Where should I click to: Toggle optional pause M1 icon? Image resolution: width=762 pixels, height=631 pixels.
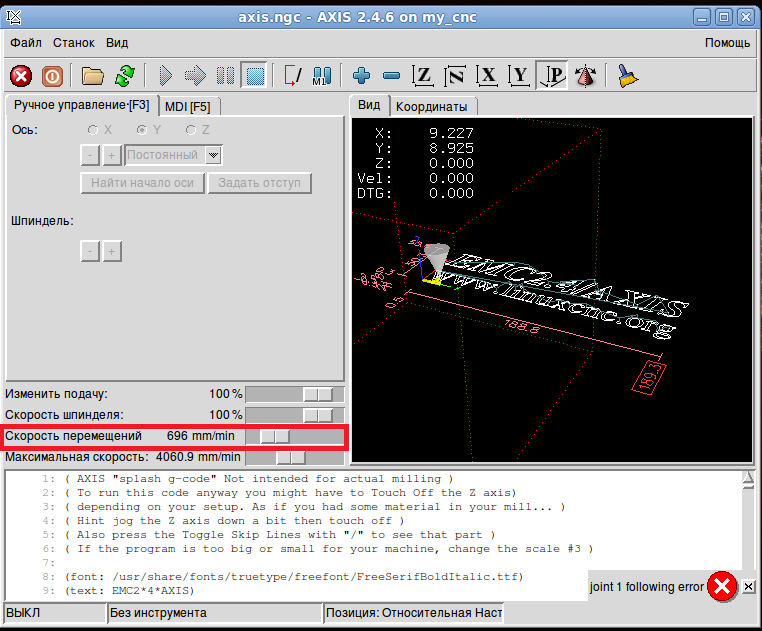coord(322,76)
